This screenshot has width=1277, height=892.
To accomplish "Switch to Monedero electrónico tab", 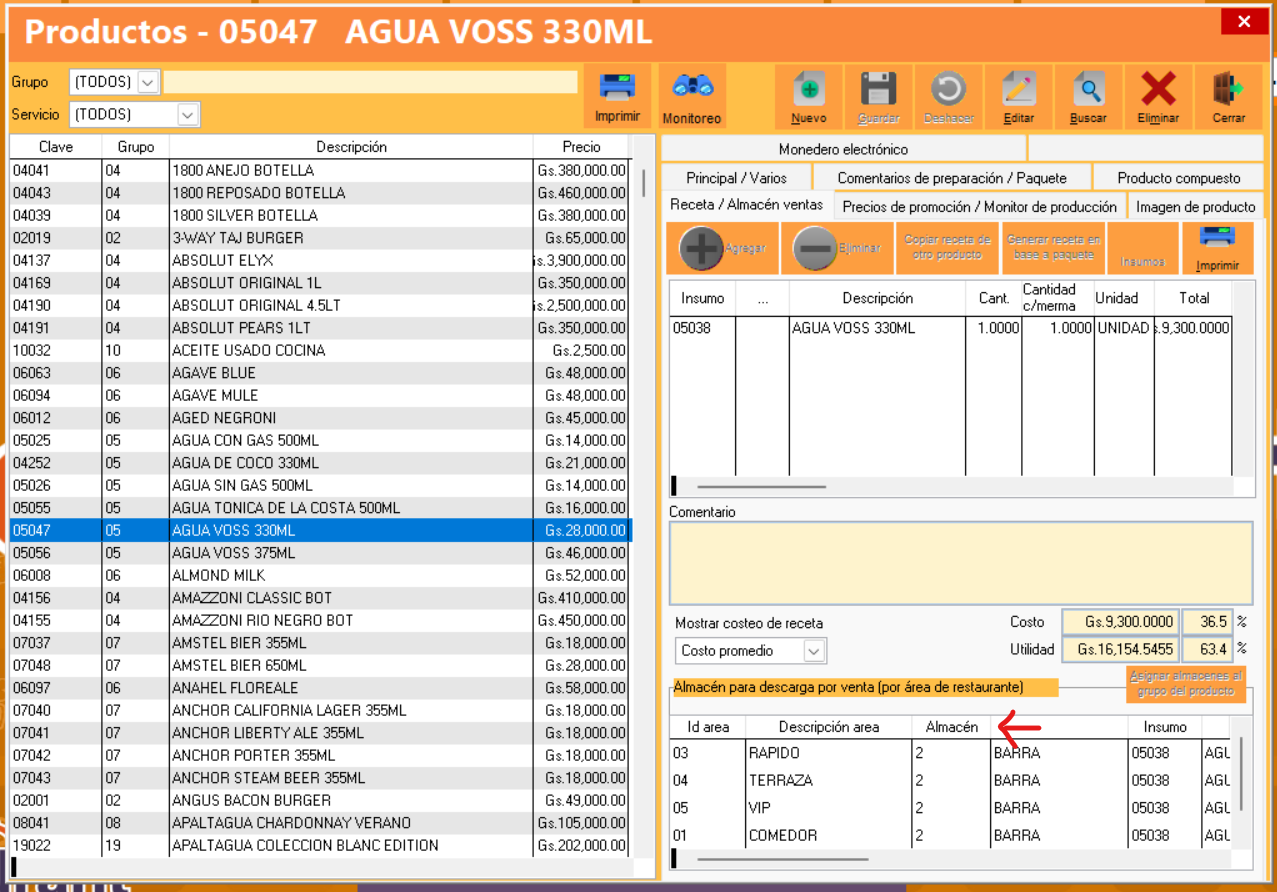I will [843, 149].
